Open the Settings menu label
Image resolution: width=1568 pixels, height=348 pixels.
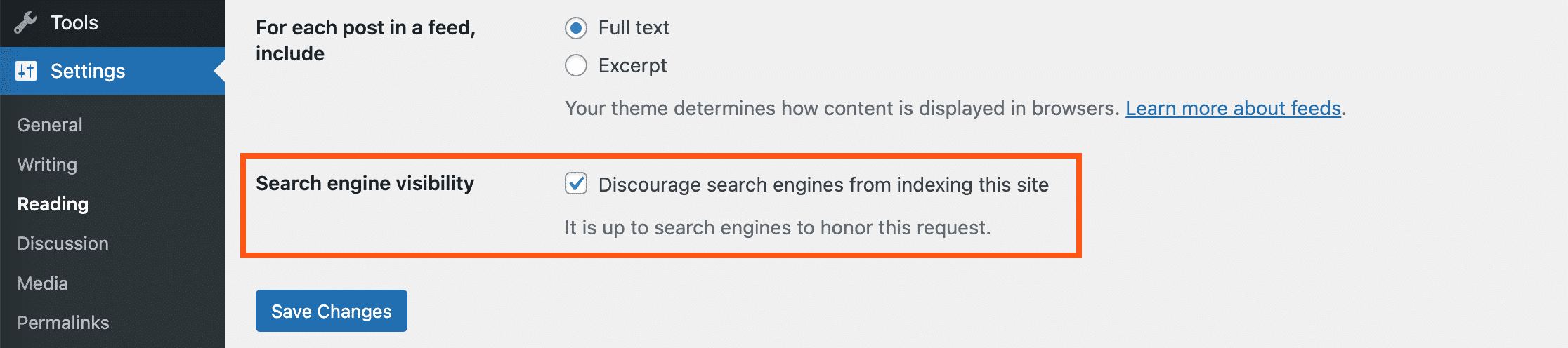[88, 71]
